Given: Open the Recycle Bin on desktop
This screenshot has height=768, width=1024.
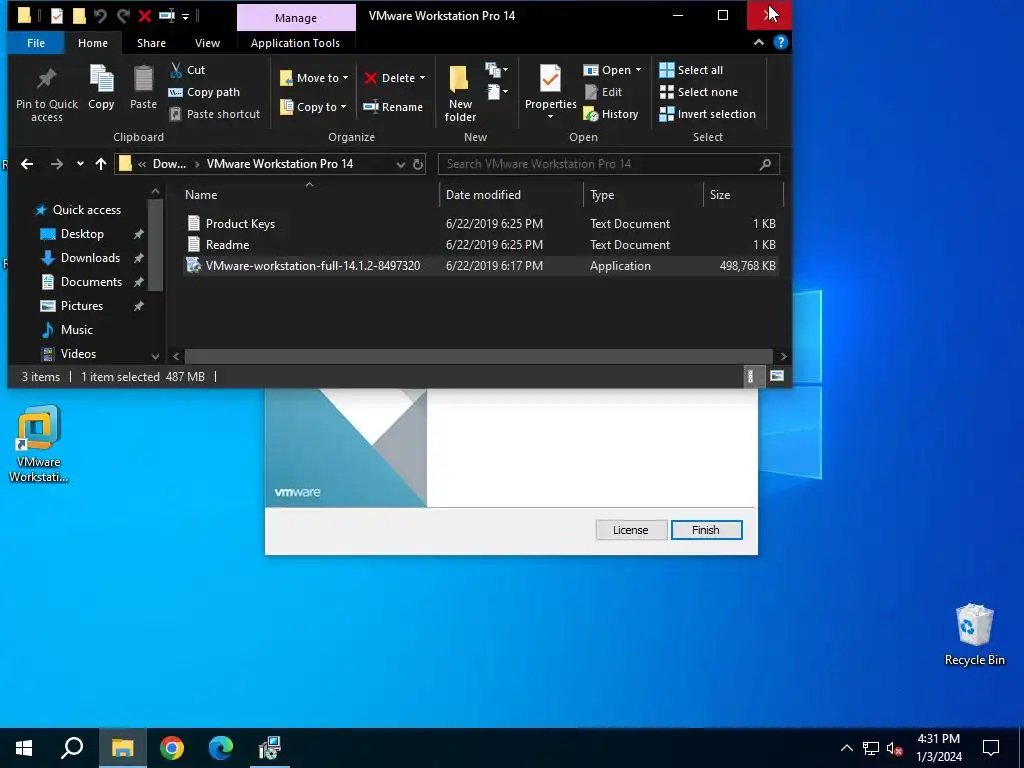Looking at the screenshot, I should click(x=974, y=635).
